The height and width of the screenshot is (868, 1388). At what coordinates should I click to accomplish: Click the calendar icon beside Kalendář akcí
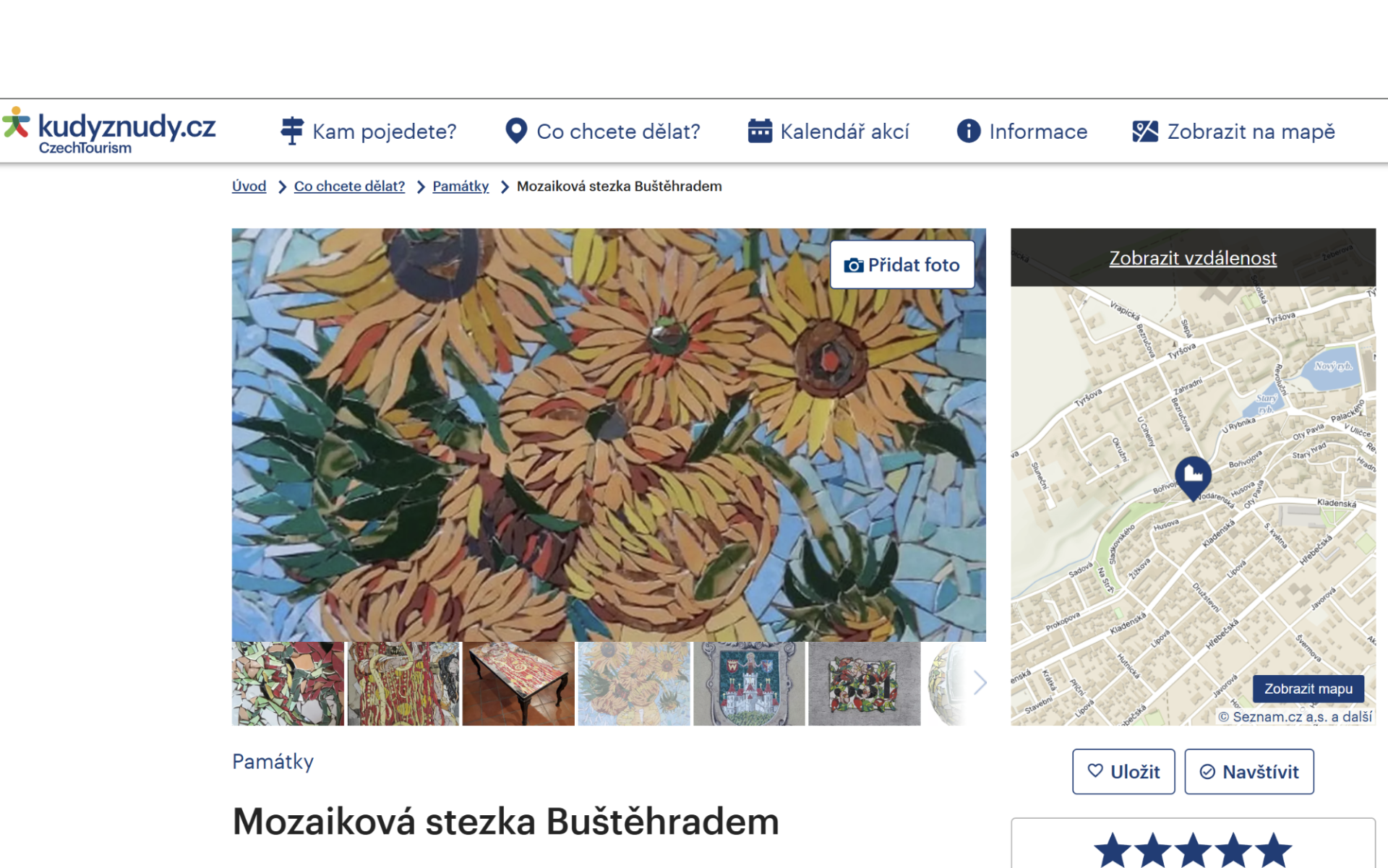pyautogui.click(x=760, y=131)
